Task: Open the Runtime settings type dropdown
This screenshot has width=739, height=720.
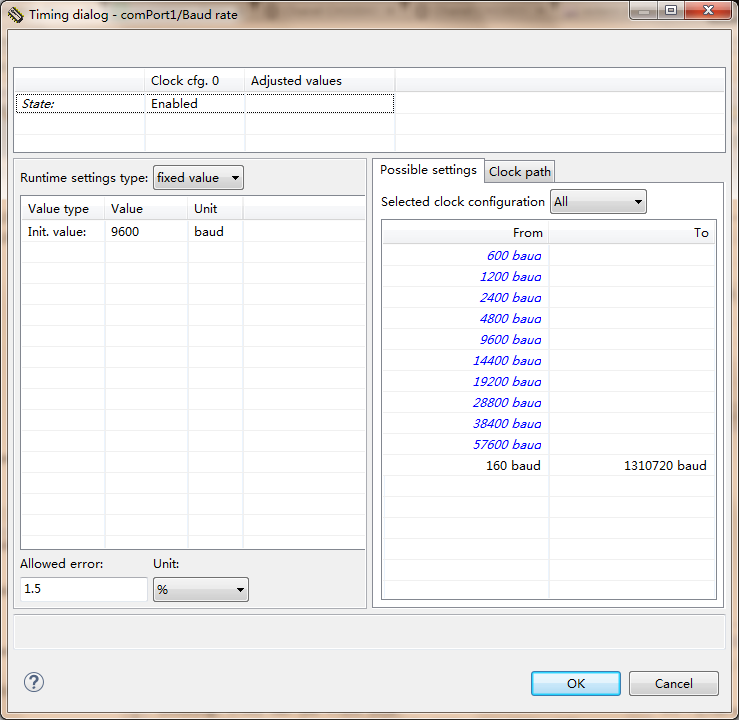Action: tap(198, 178)
